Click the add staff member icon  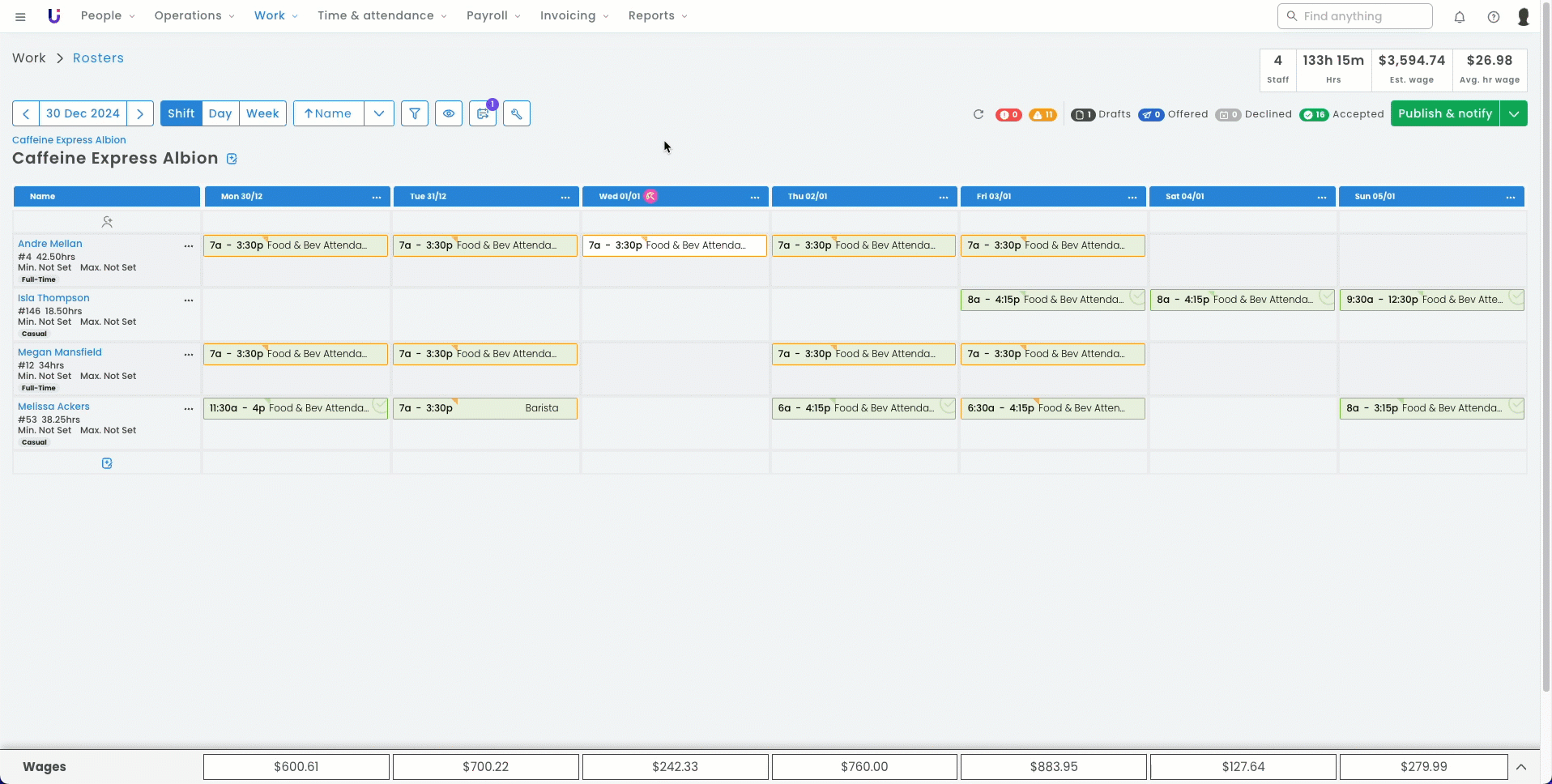point(107,221)
